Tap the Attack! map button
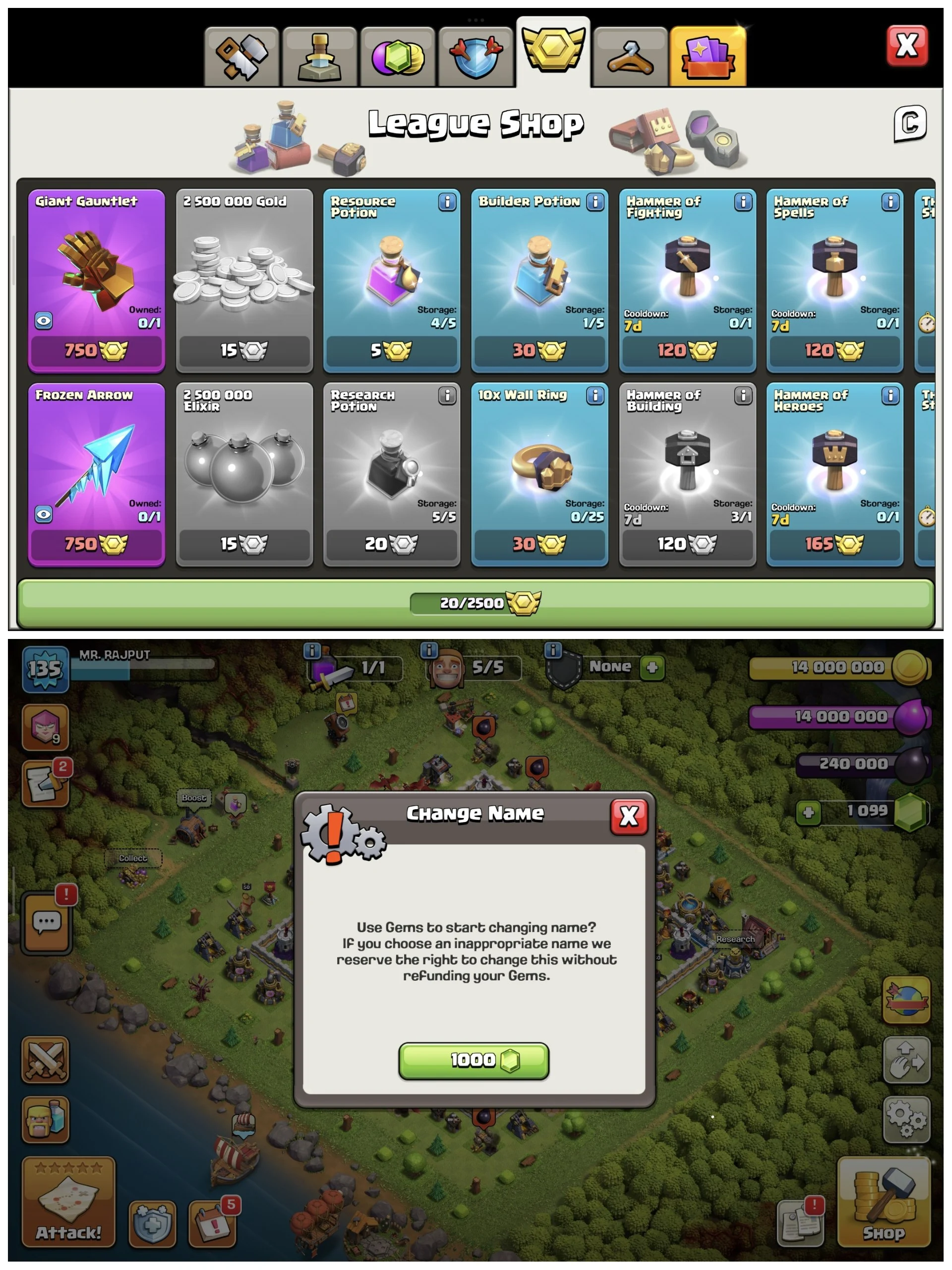This screenshot has height=1270, width=952. pyautogui.click(x=68, y=1202)
